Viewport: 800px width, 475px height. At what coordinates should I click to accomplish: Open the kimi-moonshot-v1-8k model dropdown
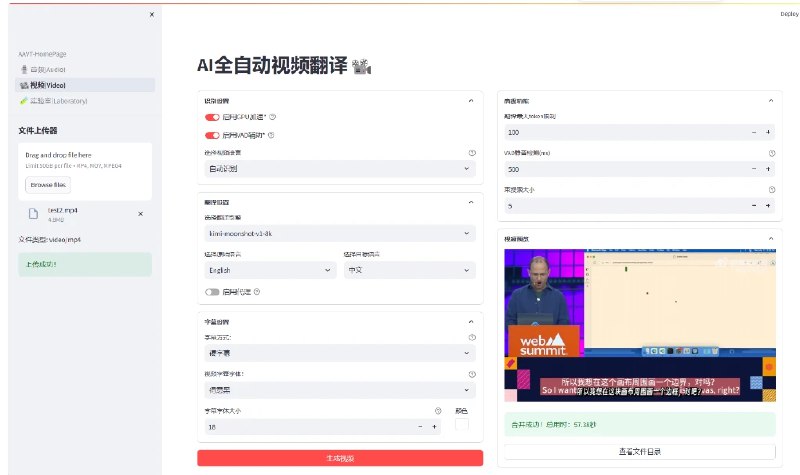click(x=340, y=234)
